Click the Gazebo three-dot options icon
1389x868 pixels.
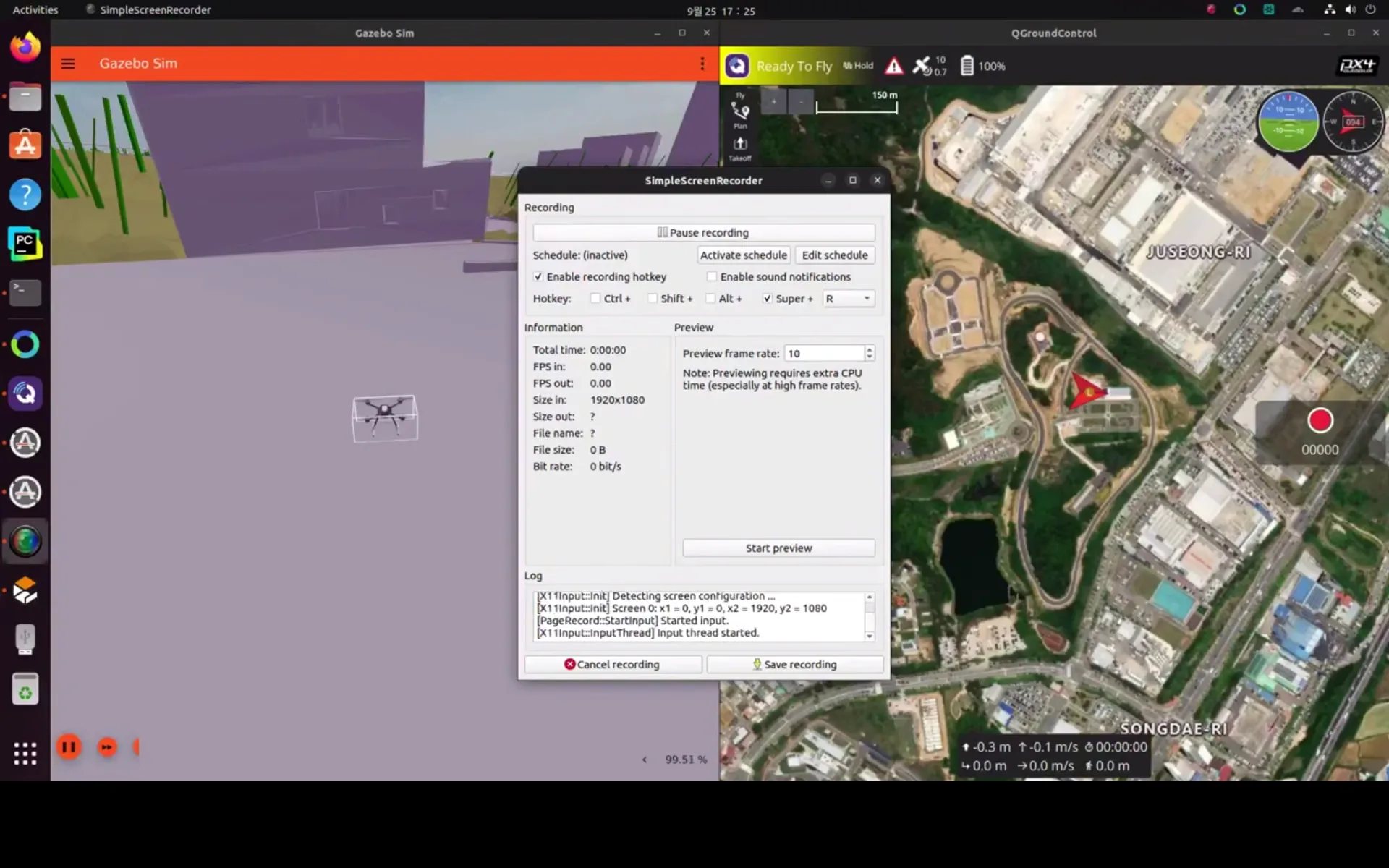[702, 64]
